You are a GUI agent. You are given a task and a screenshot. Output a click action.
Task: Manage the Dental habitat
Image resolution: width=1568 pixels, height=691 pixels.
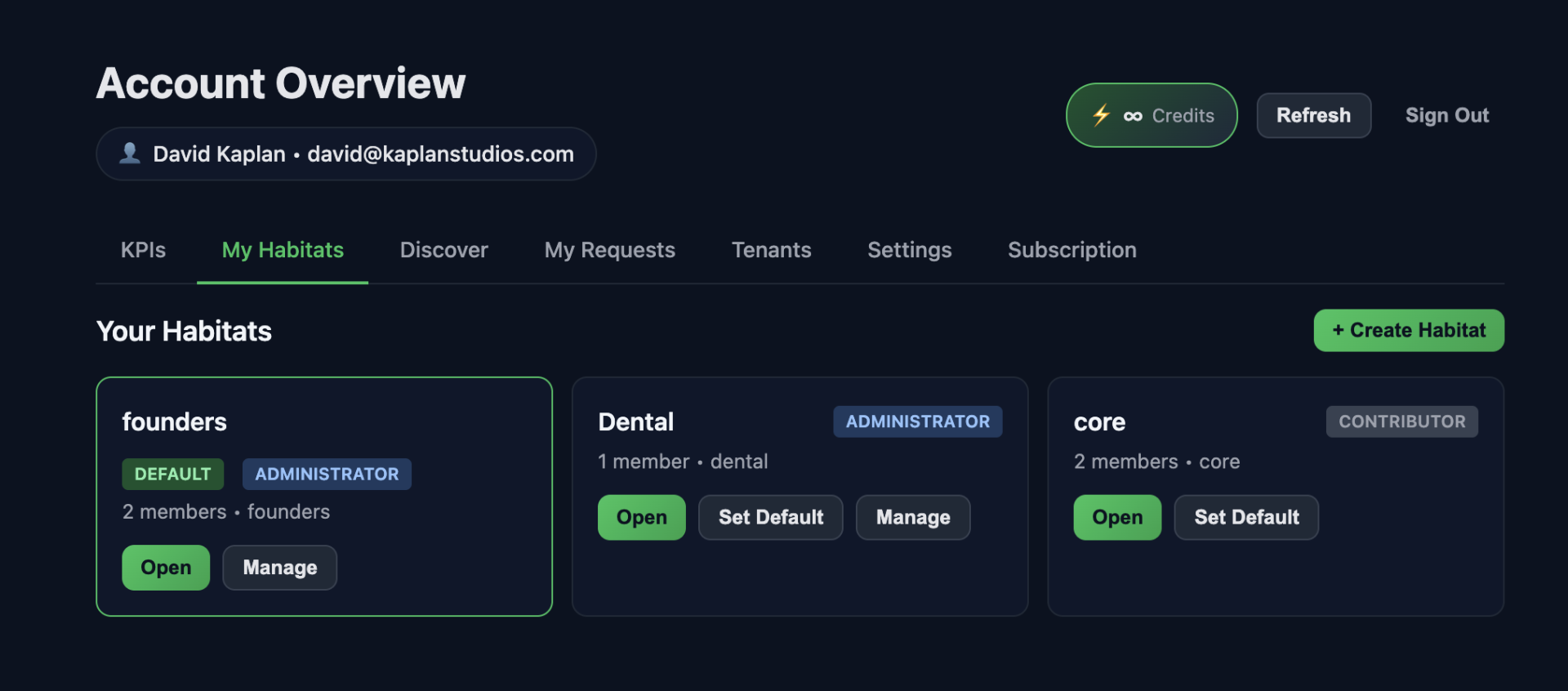[912, 517]
